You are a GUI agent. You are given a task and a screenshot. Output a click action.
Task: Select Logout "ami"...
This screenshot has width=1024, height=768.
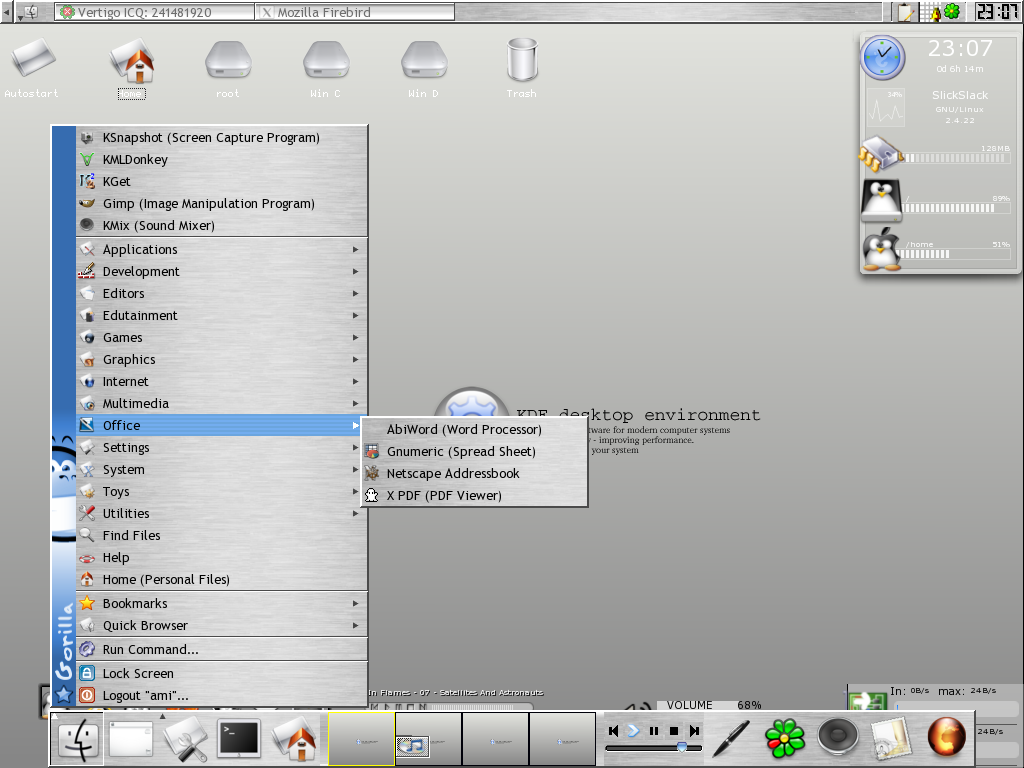(222, 696)
